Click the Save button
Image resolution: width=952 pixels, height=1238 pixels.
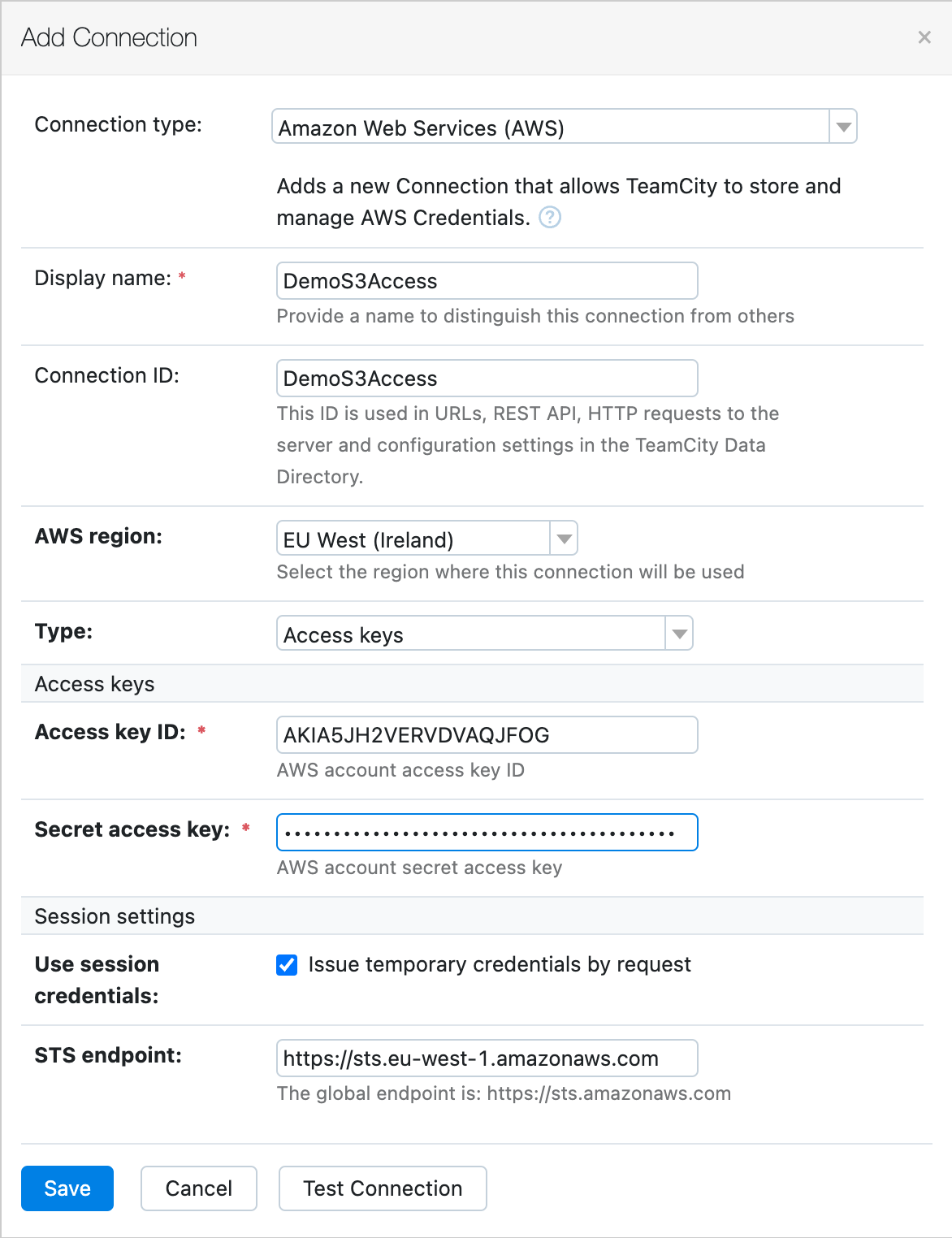(67, 1188)
